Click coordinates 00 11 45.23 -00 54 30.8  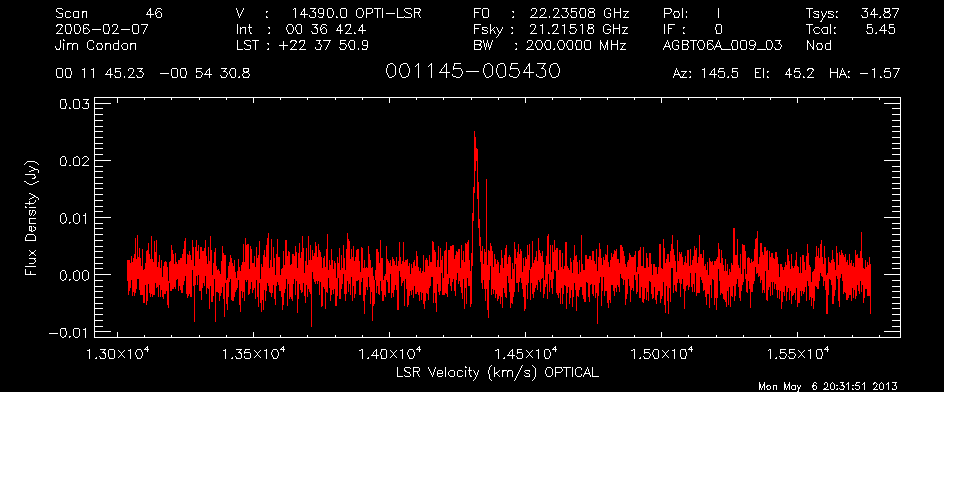tap(153, 74)
